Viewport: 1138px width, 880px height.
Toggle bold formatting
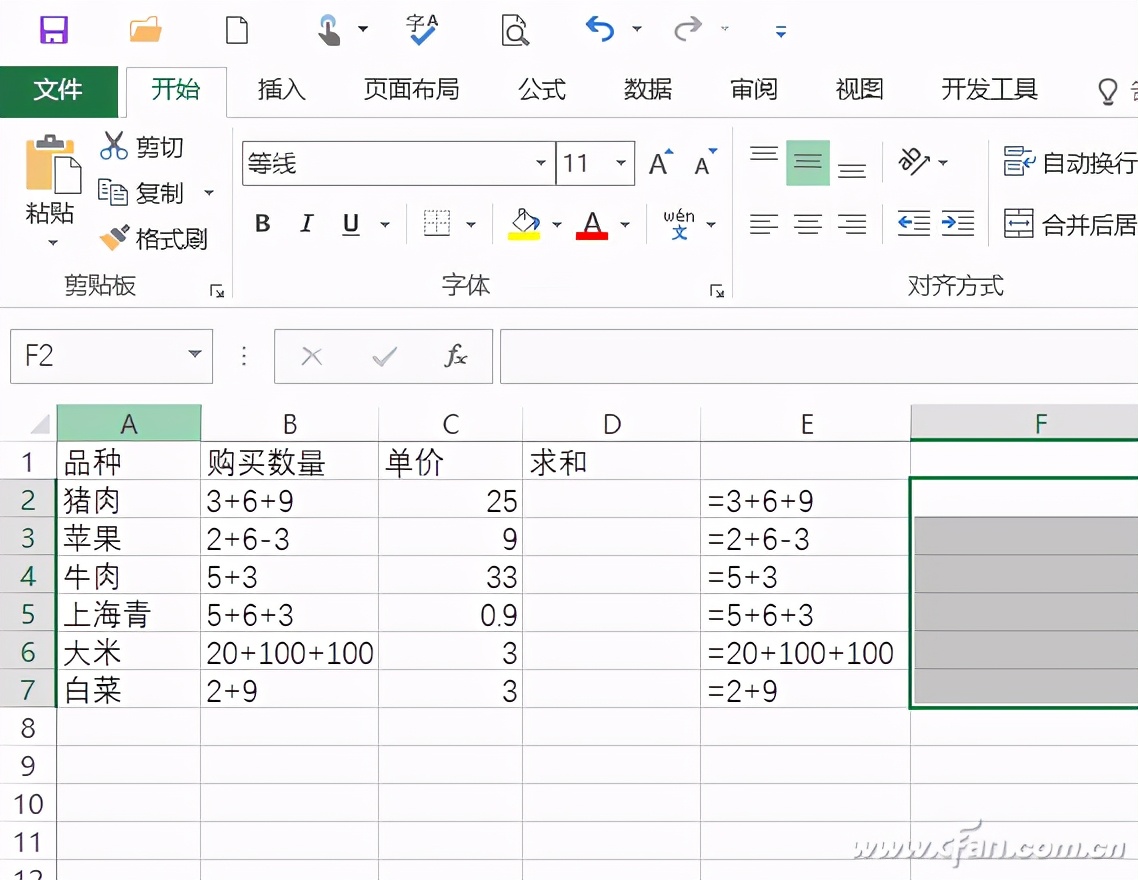click(x=263, y=223)
